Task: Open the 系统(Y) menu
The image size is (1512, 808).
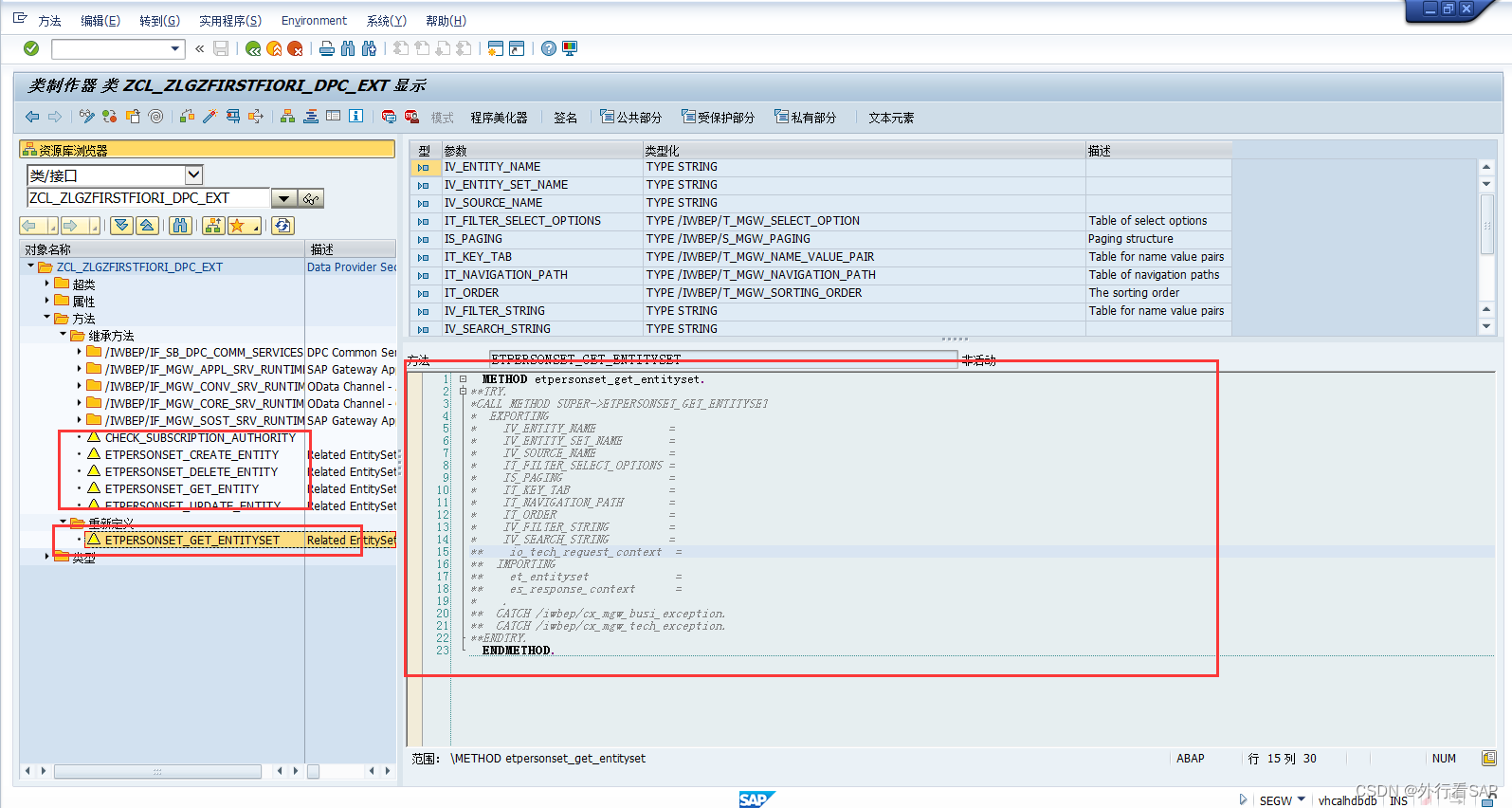Action: click(x=386, y=21)
